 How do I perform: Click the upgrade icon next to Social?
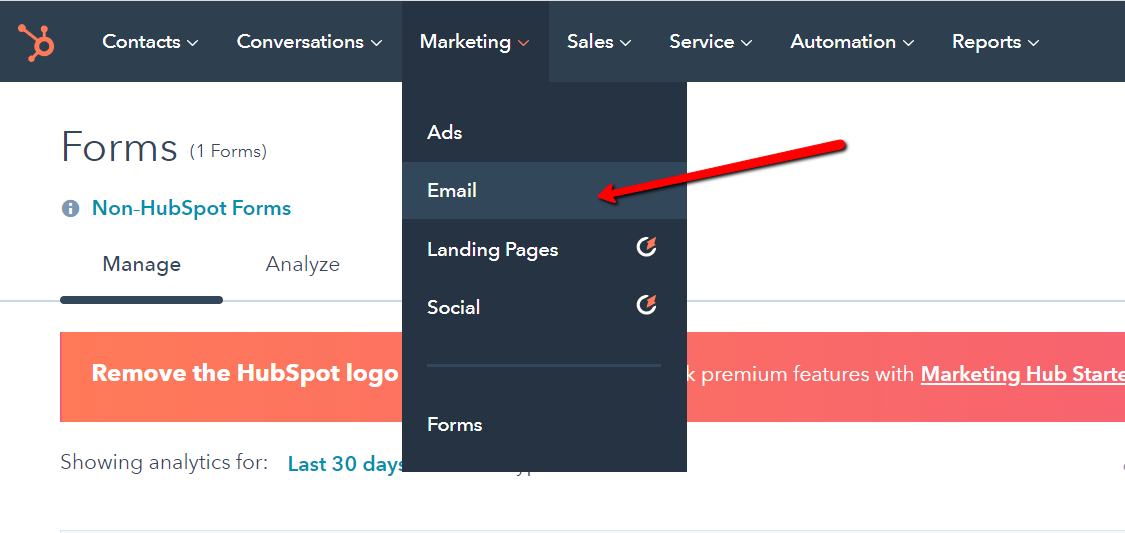coord(647,305)
